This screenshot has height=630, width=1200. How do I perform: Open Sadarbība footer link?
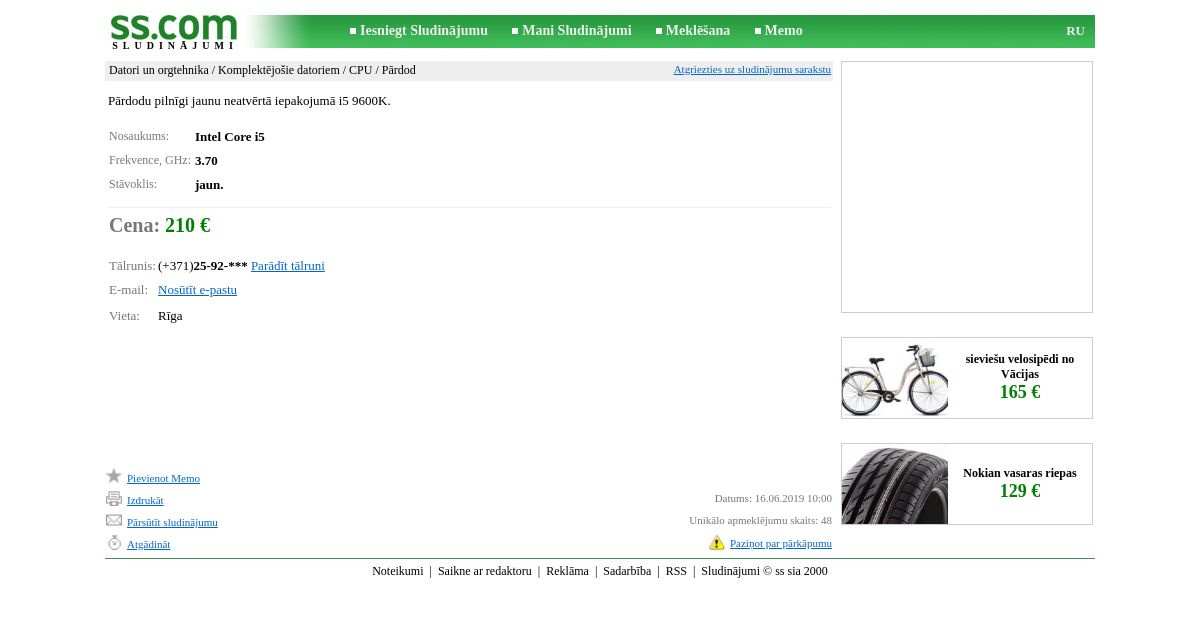(627, 572)
